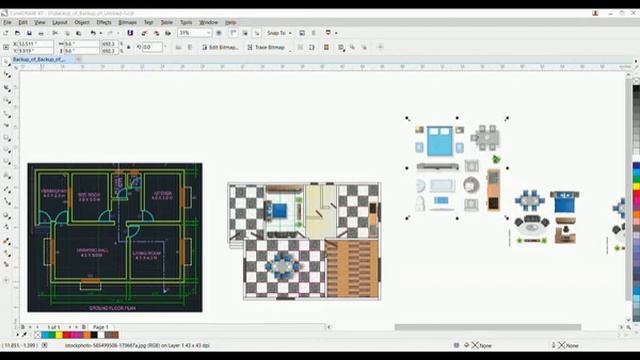Screen dimensions: 640x360
Task: Select the Crop tool in toolbox
Action: pyautogui.click(x=7, y=88)
